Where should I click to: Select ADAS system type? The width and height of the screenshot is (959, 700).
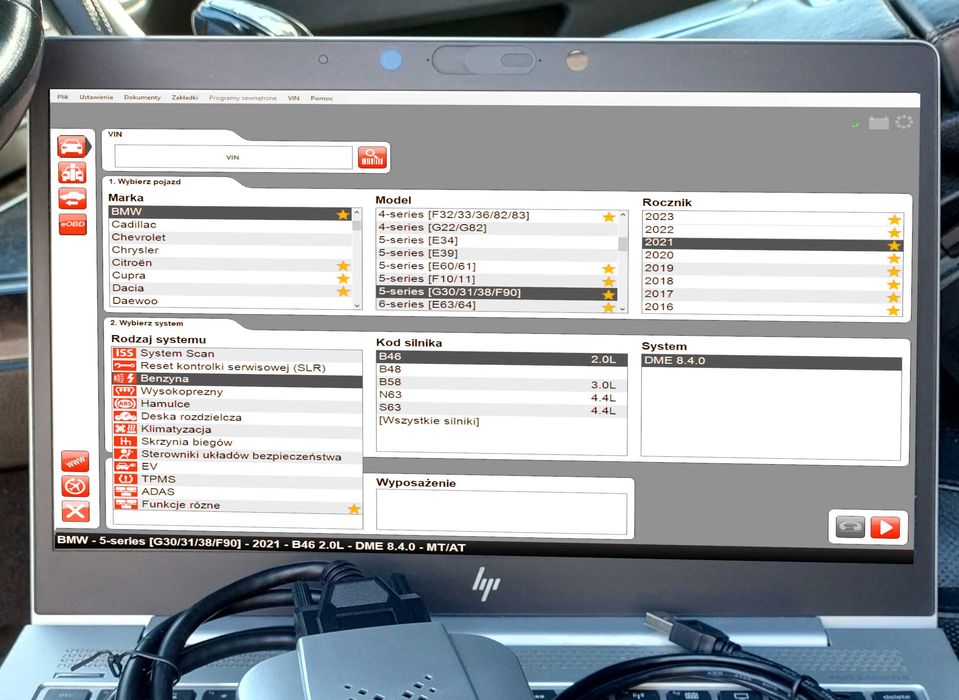238,492
